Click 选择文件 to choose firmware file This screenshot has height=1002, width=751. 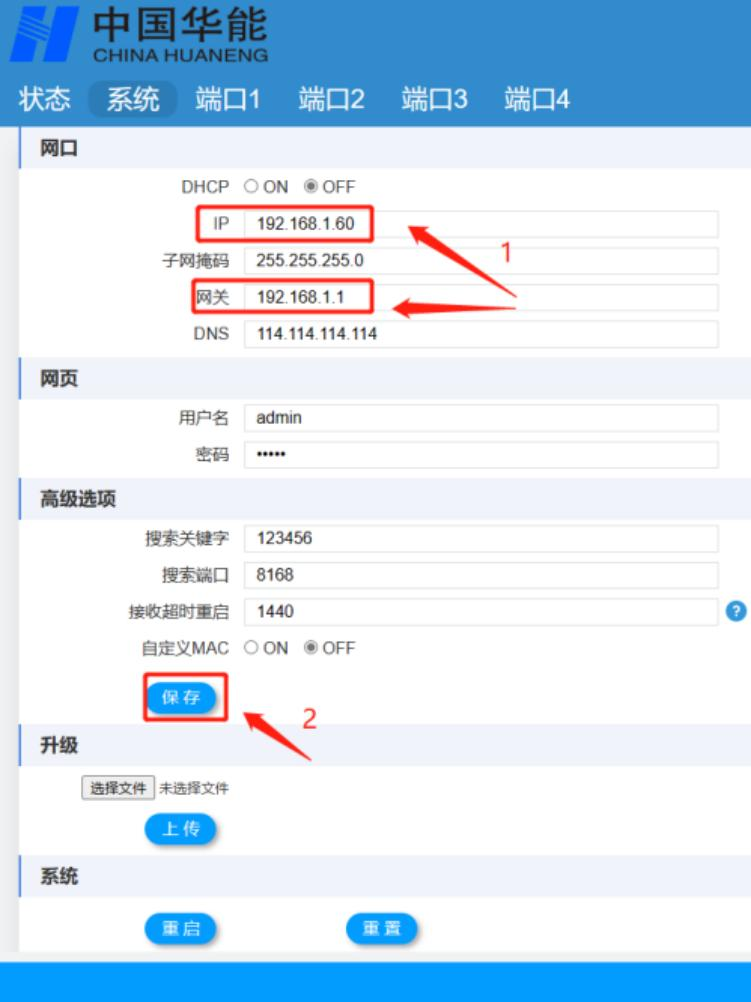point(118,789)
